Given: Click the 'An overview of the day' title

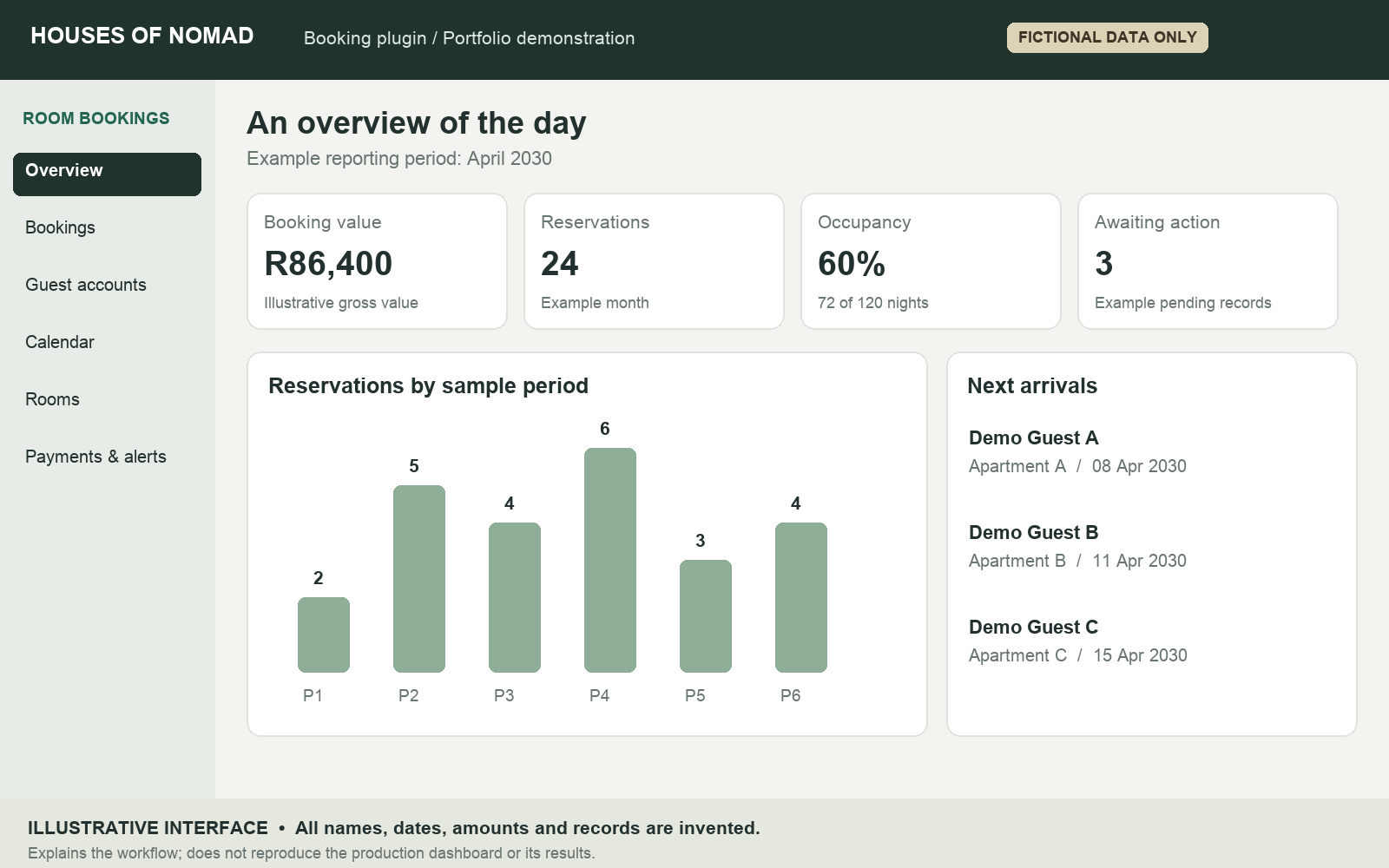Looking at the screenshot, I should [x=417, y=123].
